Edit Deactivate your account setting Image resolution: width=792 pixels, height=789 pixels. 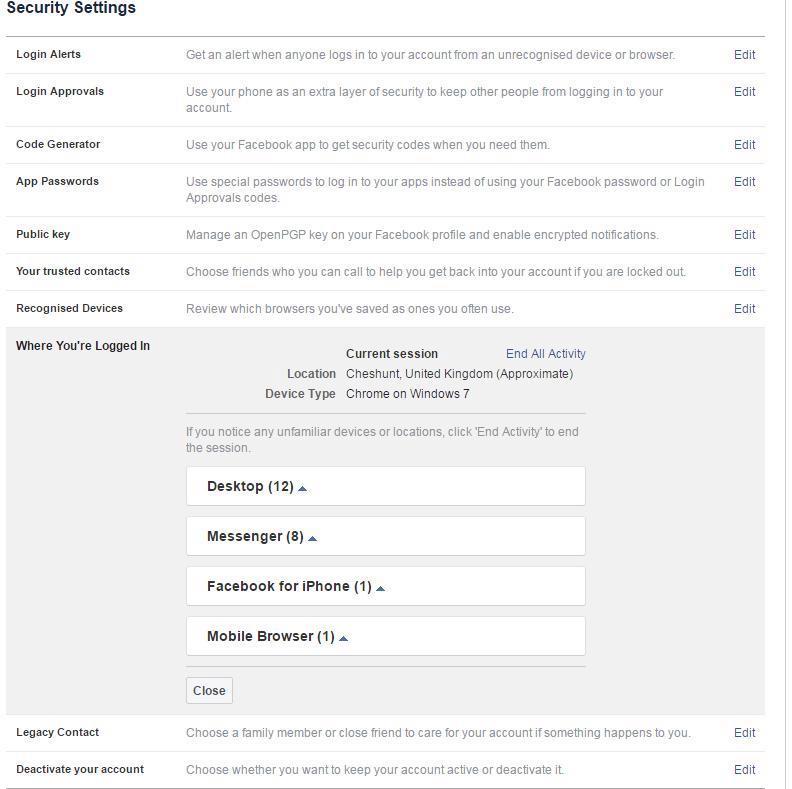(x=744, y=770)
